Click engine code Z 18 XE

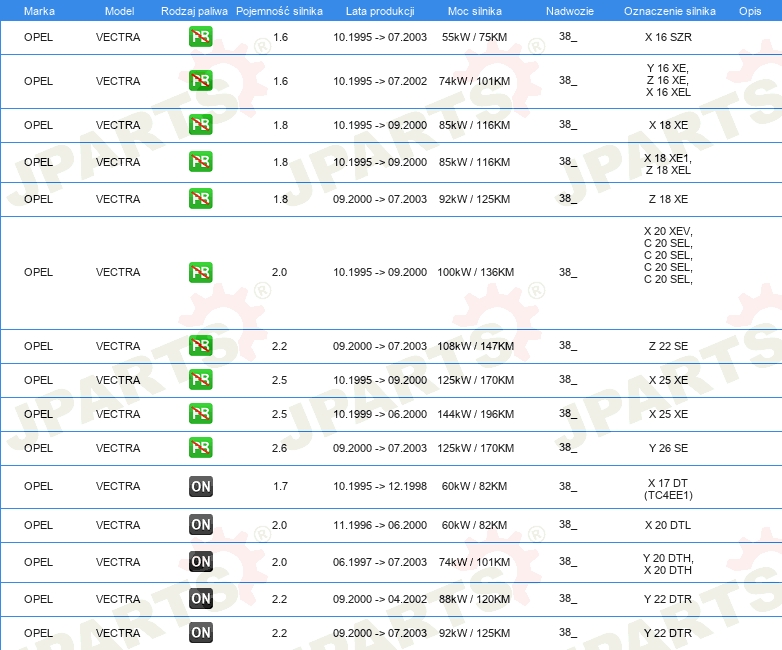668,199
